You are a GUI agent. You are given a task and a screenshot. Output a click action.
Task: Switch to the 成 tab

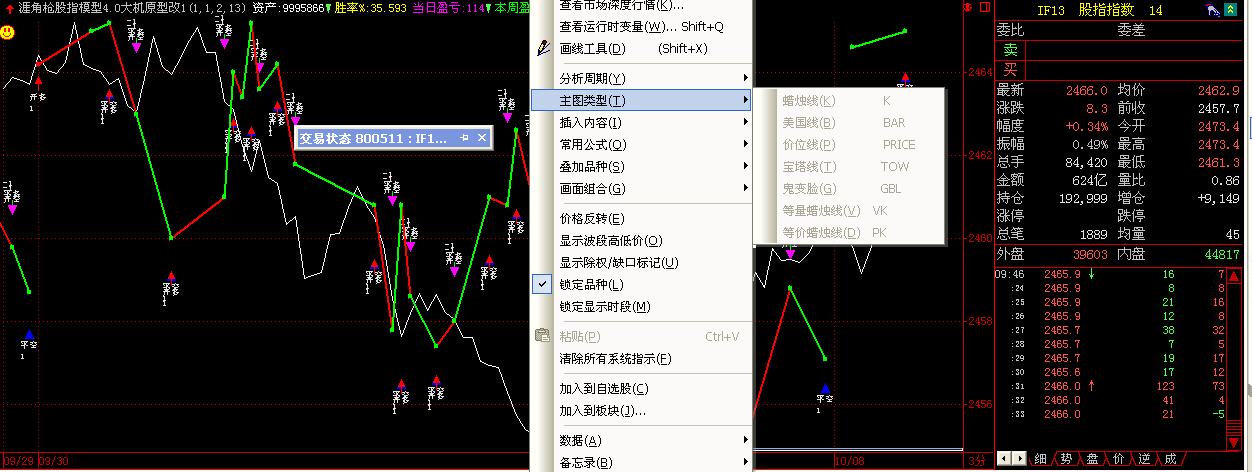1170,459
